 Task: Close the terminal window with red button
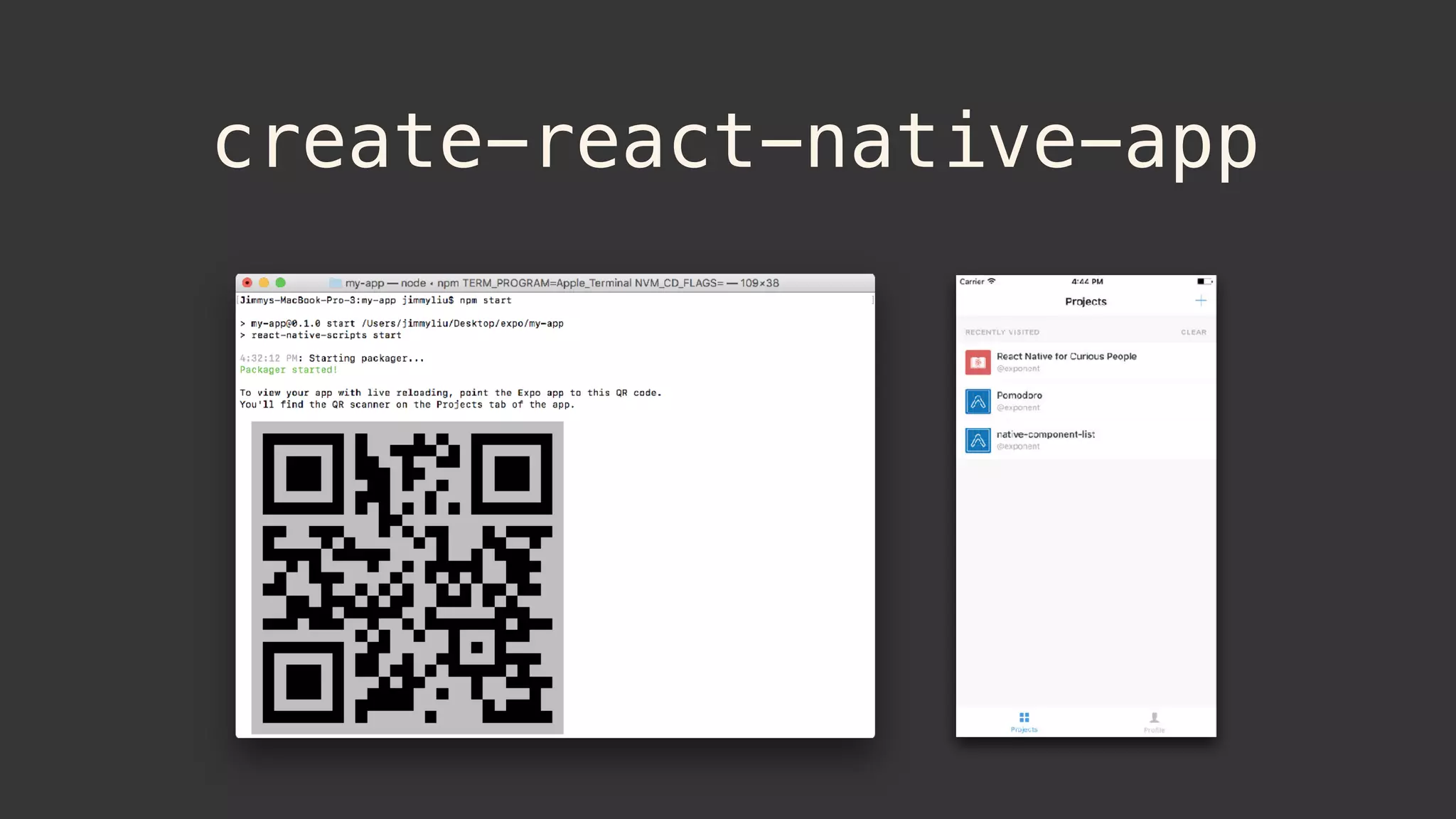coord(247,282)
